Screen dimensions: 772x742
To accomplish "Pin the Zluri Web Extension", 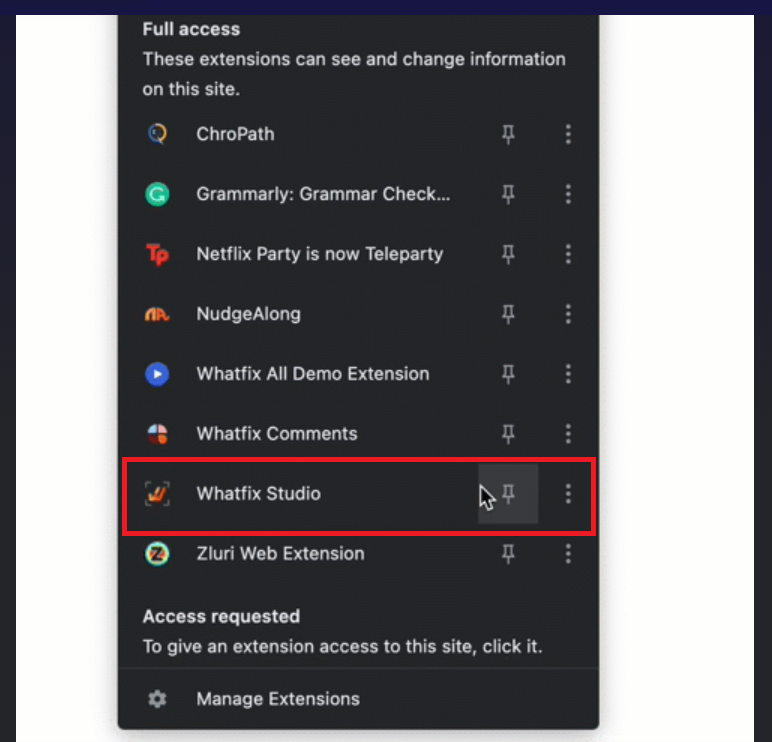I will coord(509,554).
